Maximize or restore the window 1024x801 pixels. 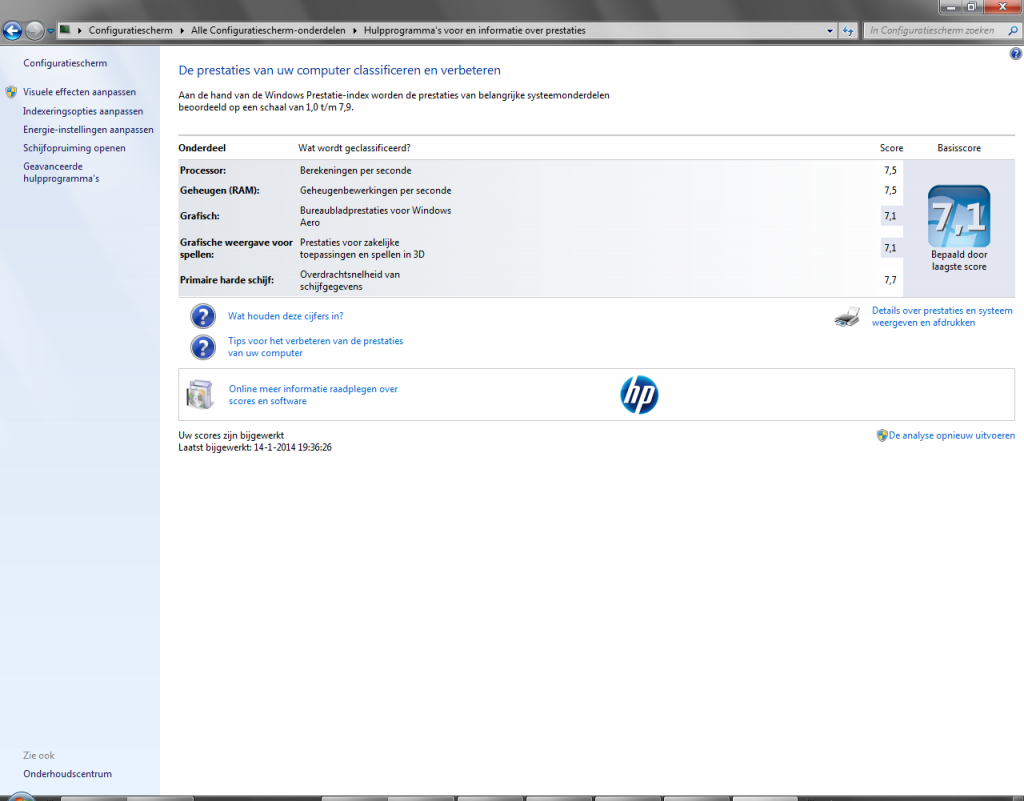click(x=971, y=7)
